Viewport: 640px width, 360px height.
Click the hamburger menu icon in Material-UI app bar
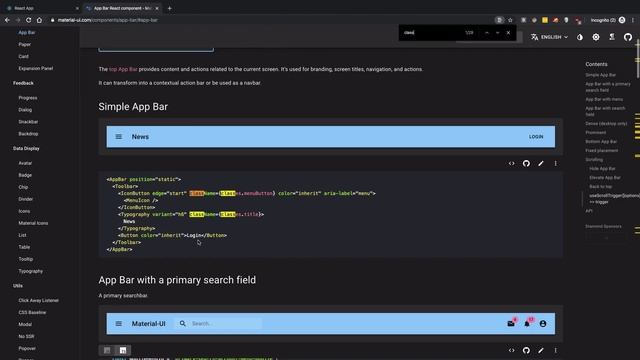118,324
